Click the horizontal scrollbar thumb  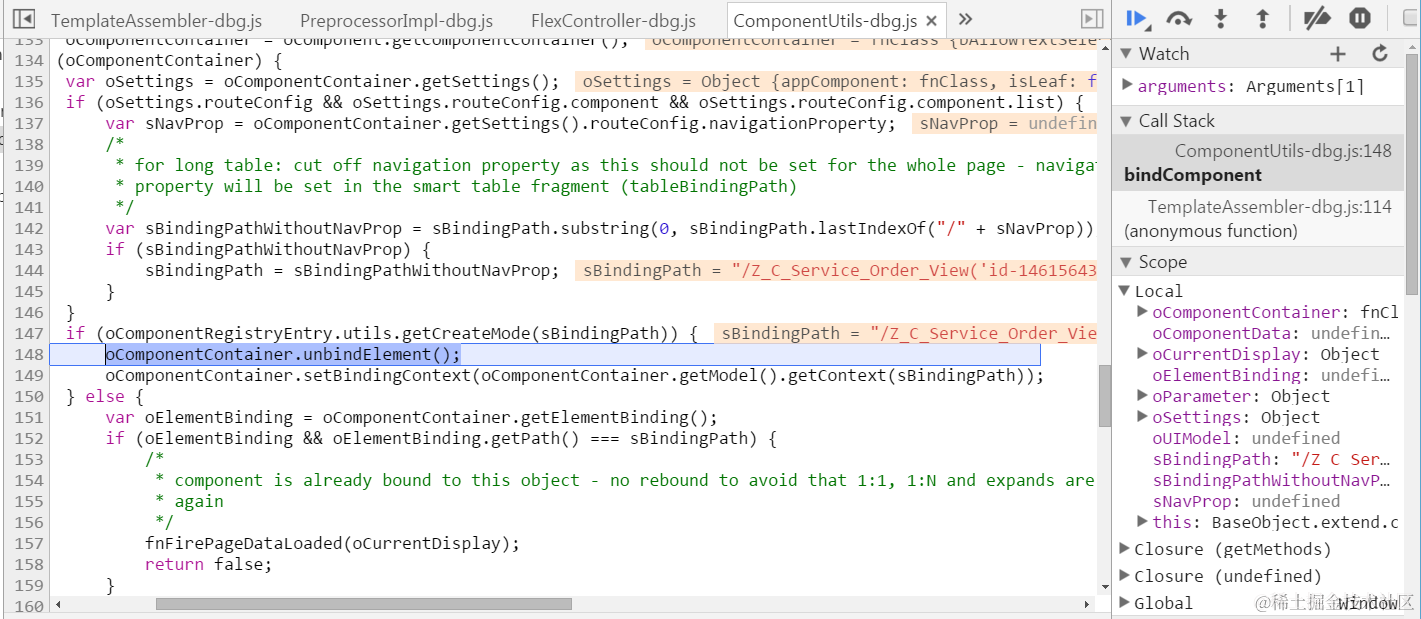pyautogui.click(x=364, y=604)
